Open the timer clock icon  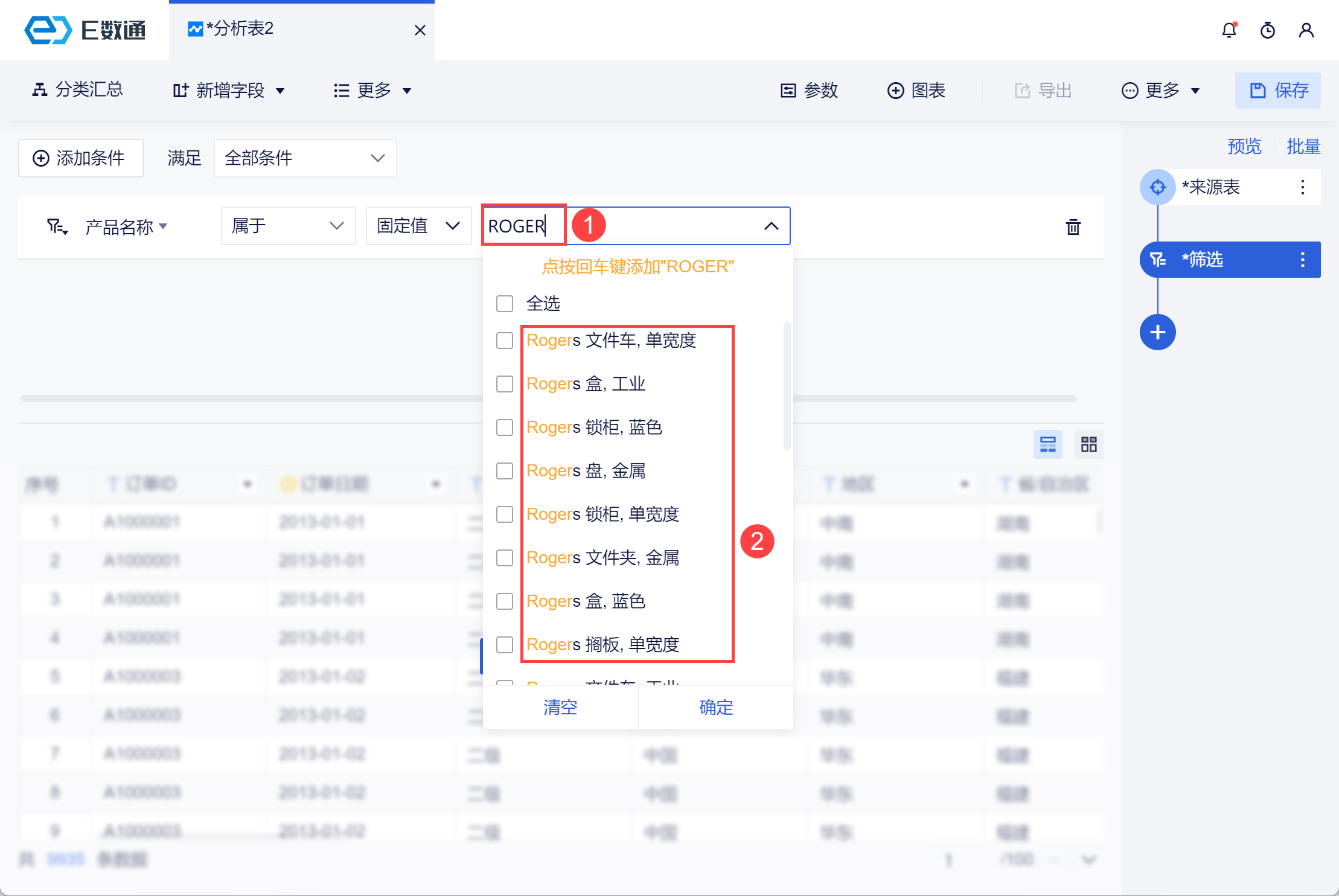[1268, 30]
